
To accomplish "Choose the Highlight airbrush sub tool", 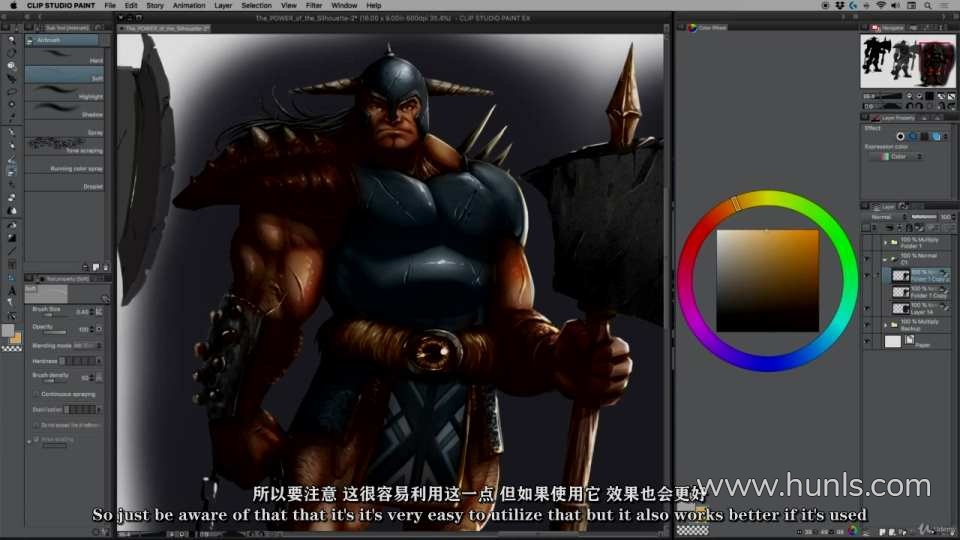I will pos(64,93).
